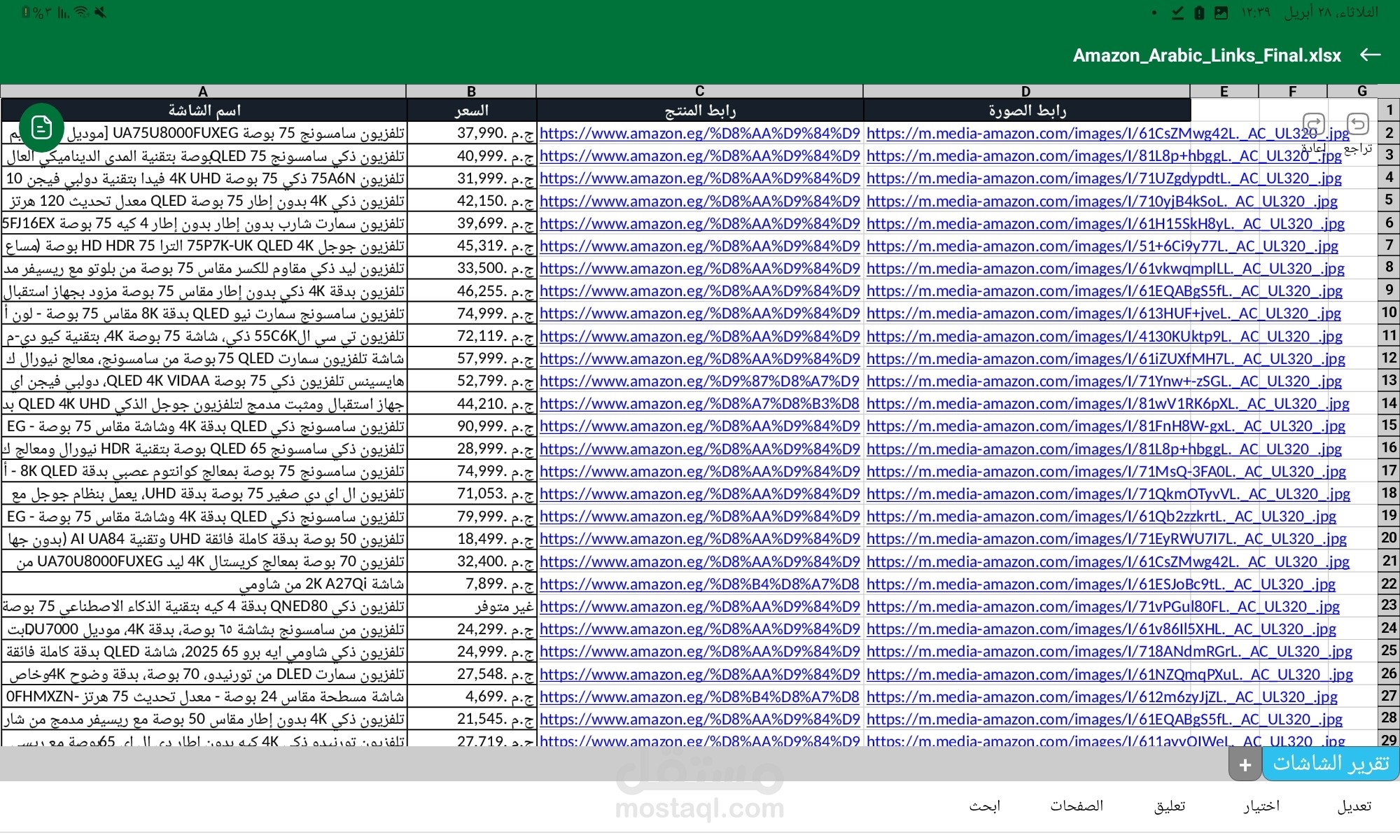The image size is (1400, 840).
Task: Open the gallery icon in the status bar
Action: pyautogui.click(x=1221, y=13)
